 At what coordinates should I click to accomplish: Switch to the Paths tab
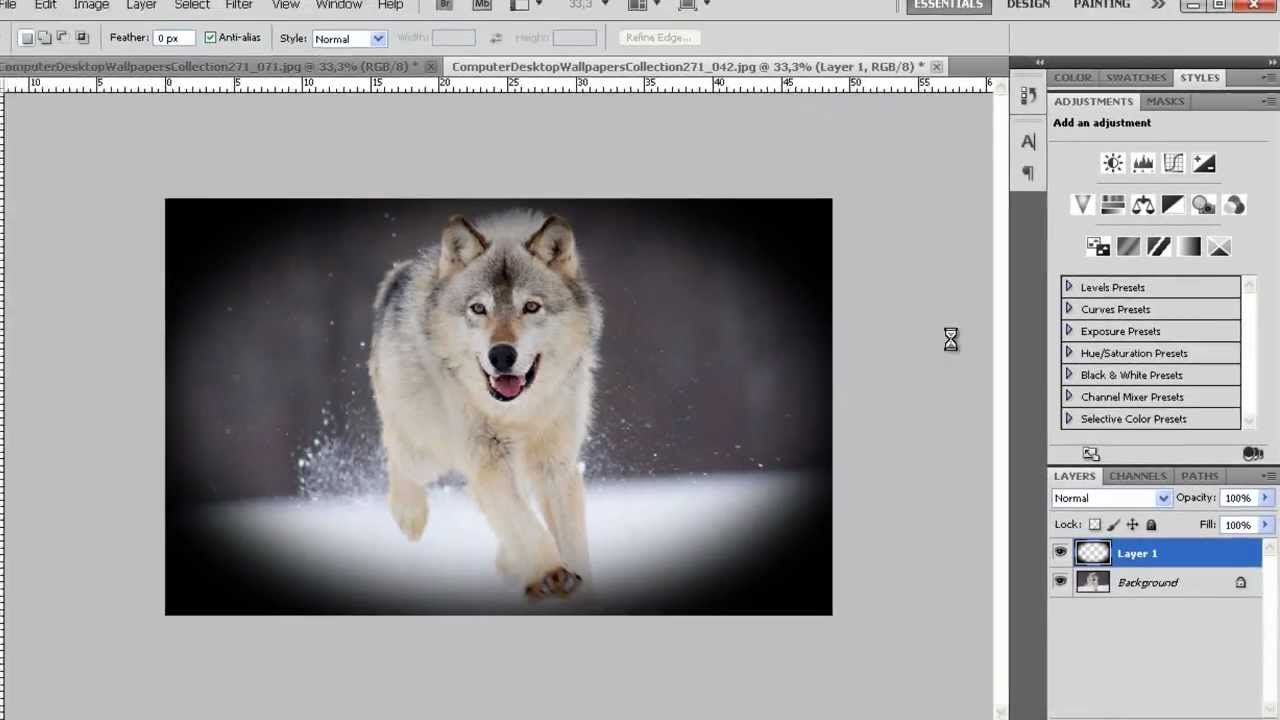click(x=1199, y=476)
